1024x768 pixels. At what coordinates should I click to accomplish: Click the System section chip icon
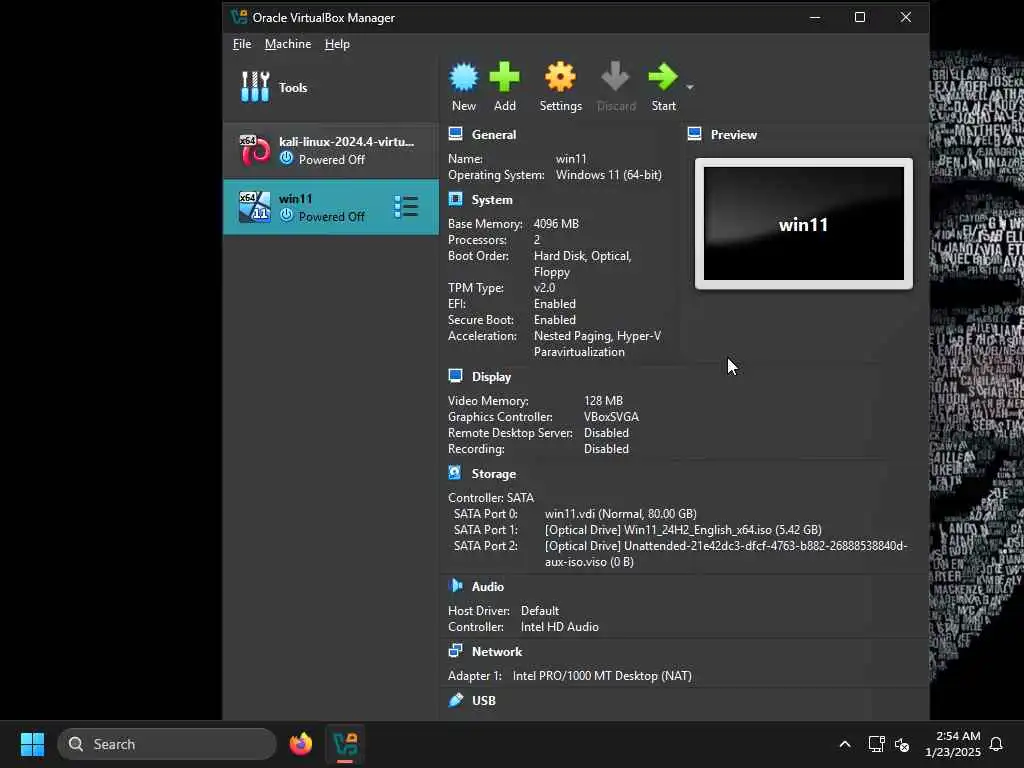tap(456, 199)
